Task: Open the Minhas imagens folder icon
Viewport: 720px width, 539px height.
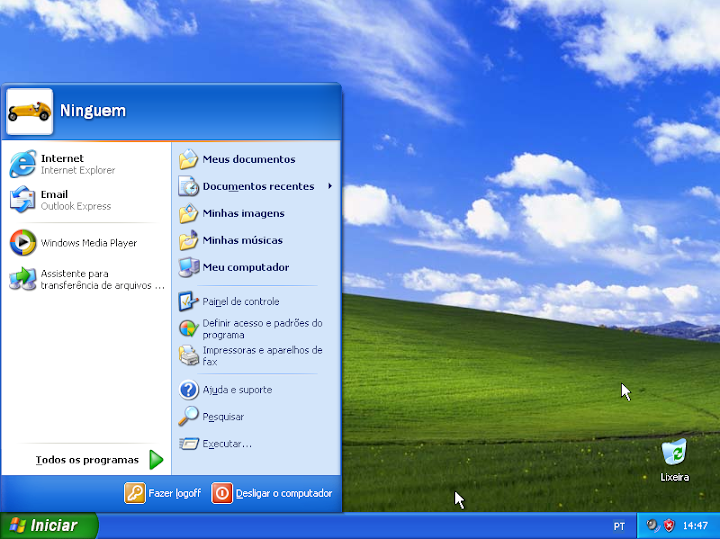Action: [188, 213]
